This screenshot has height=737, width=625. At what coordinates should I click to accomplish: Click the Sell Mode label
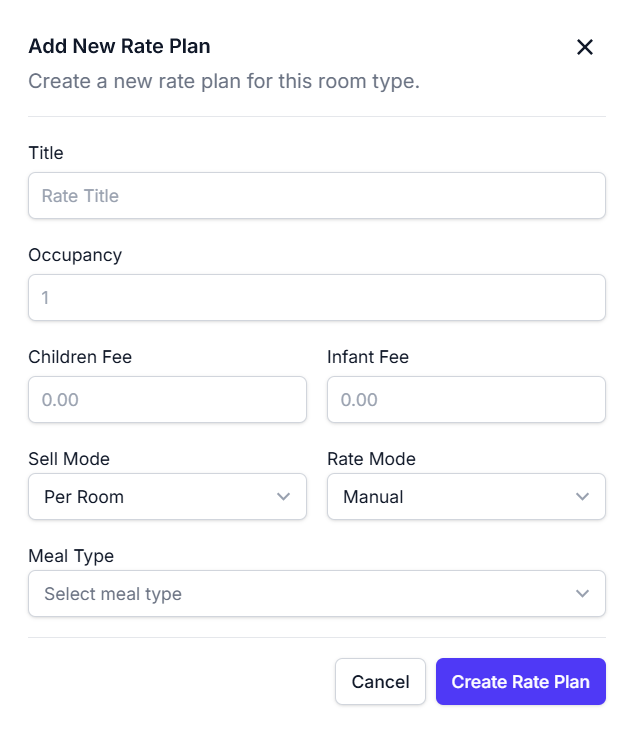pos(69,459)
